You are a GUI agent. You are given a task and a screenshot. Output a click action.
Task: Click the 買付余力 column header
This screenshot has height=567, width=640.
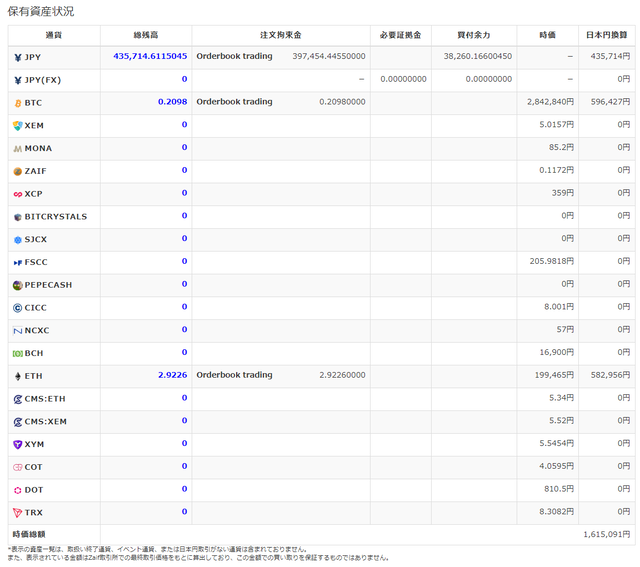point(474,35)
